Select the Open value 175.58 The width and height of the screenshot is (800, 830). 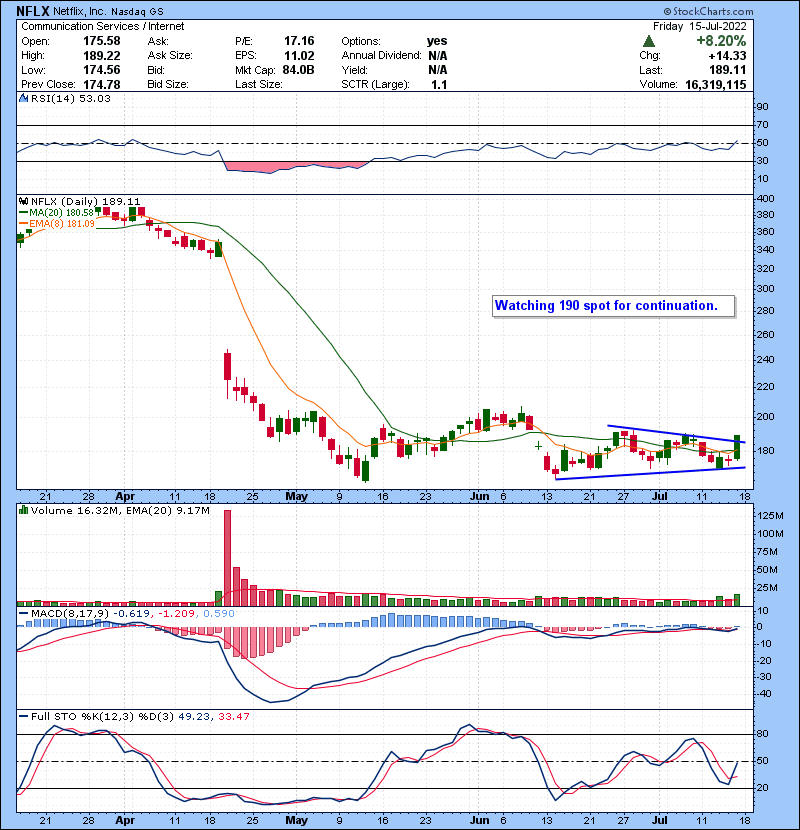point(102,41)
